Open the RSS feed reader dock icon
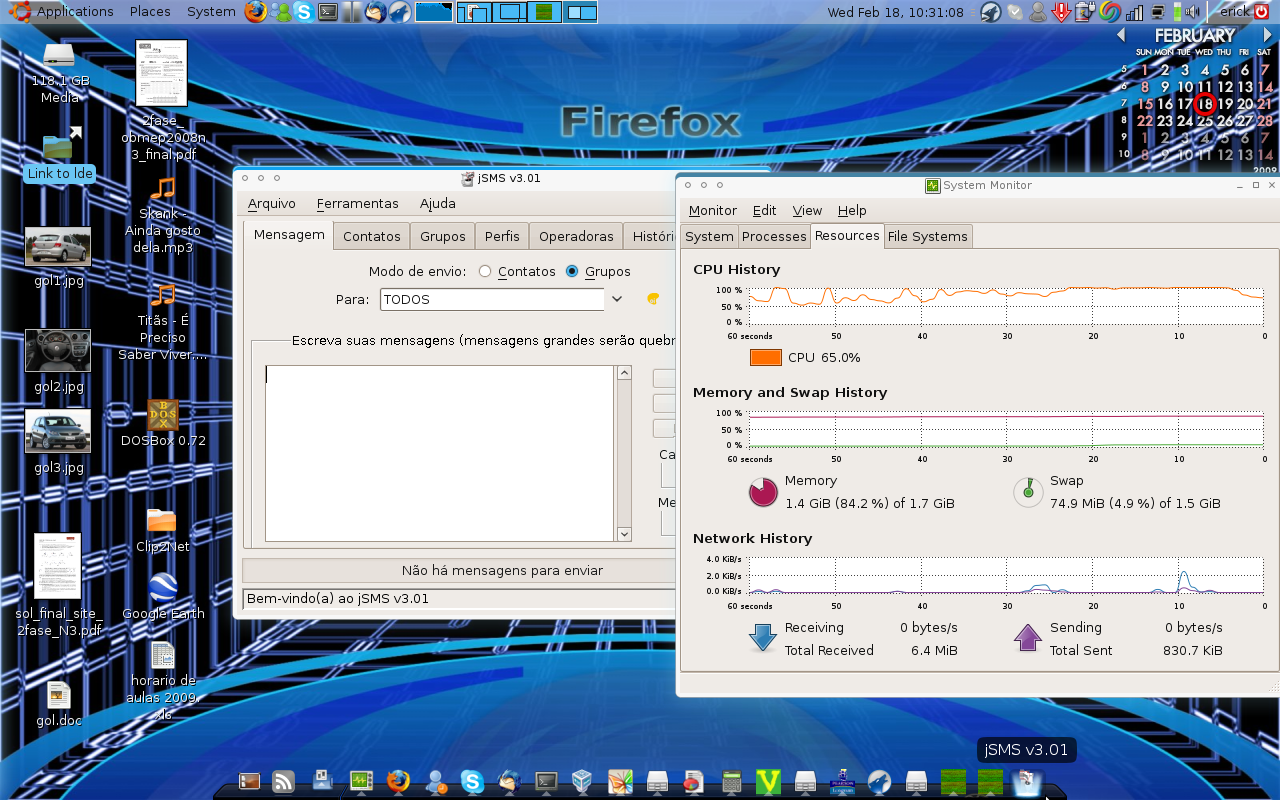This screenshot has height=800, width=1280. click(284, 781)
